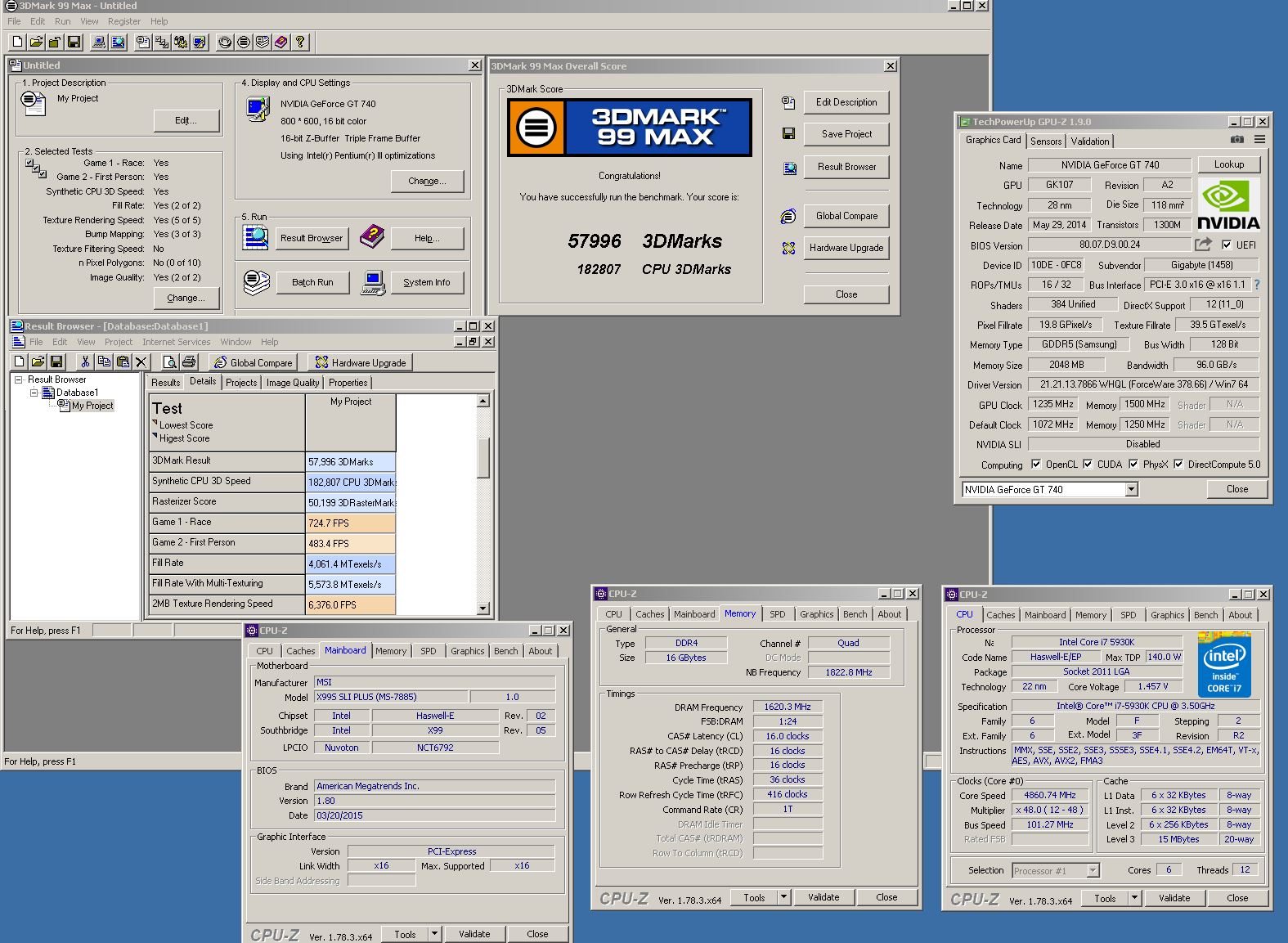Click the yellow question mark icon in main toolbar

(x=300, y=42)
